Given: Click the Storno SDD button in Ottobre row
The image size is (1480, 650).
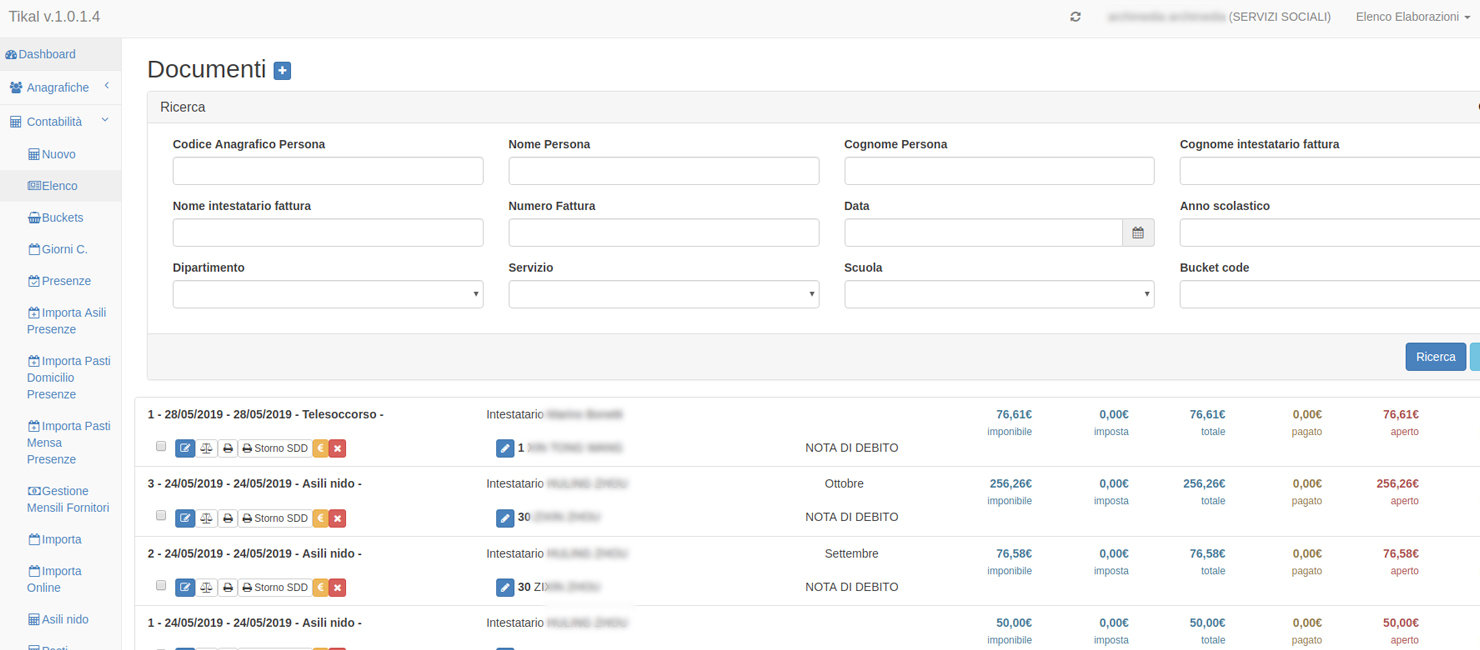Looking at the screenshot, I should [x=275, y=518].
